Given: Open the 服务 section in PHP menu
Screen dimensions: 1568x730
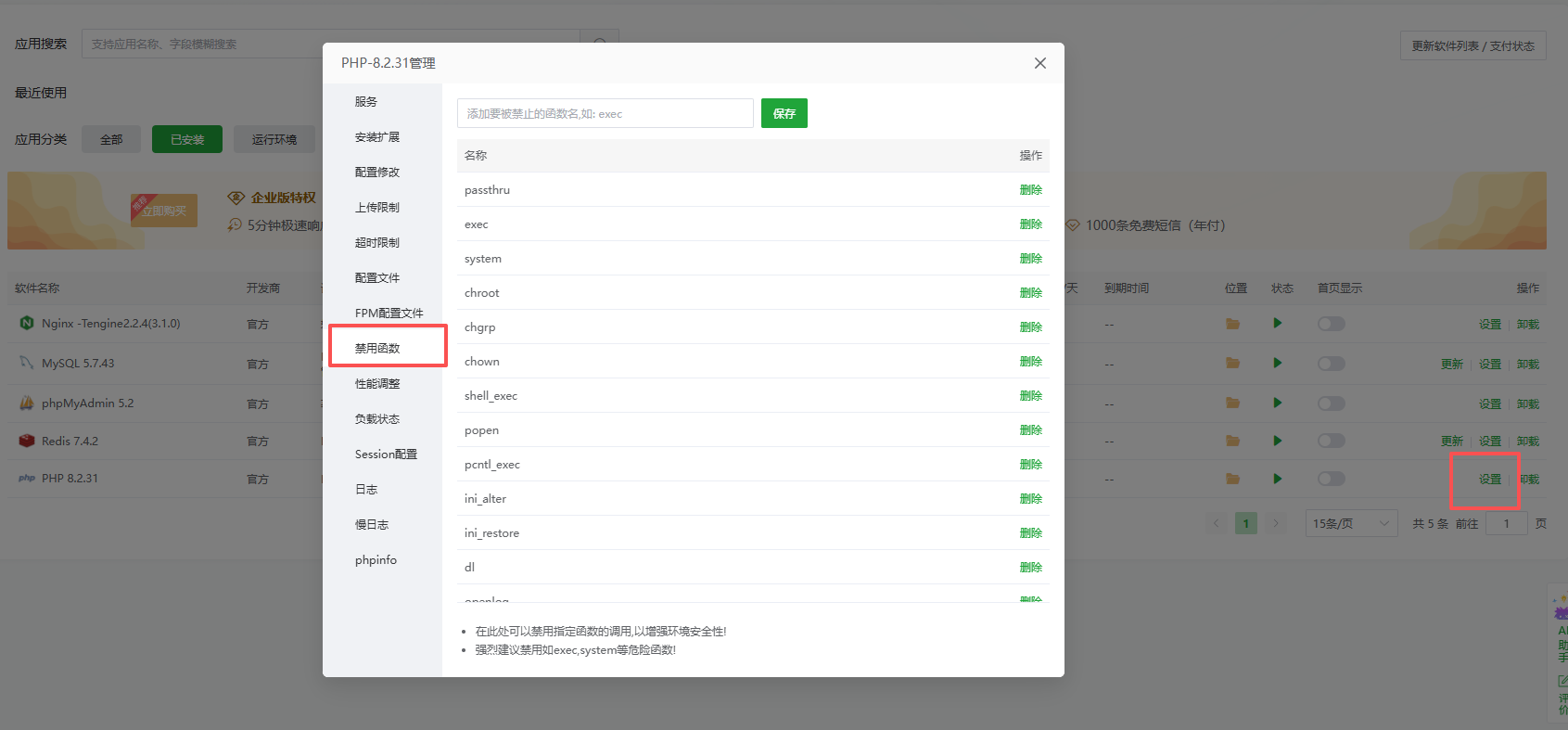Looking at the screenshot, I should tap(366, 102).
